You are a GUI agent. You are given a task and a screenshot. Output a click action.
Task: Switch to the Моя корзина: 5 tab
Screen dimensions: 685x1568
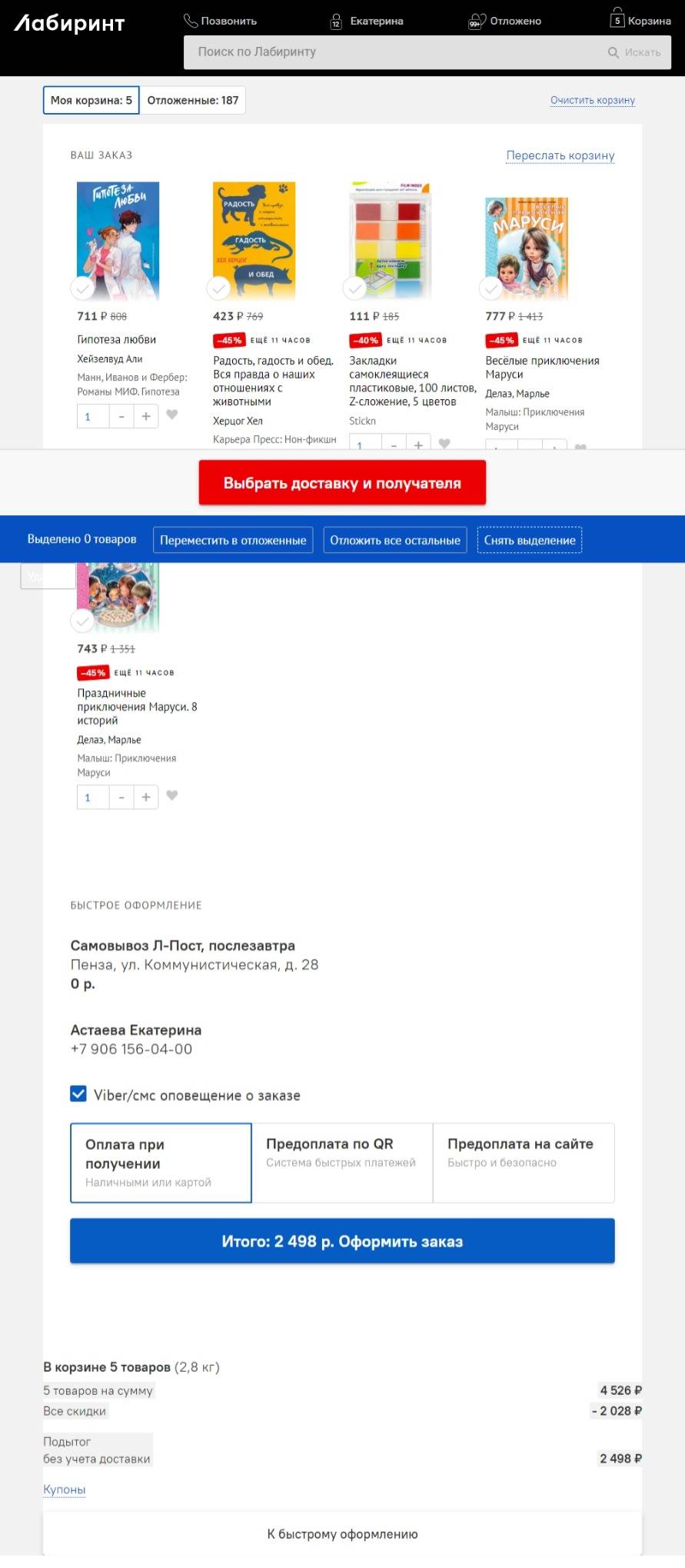[91, 100]
